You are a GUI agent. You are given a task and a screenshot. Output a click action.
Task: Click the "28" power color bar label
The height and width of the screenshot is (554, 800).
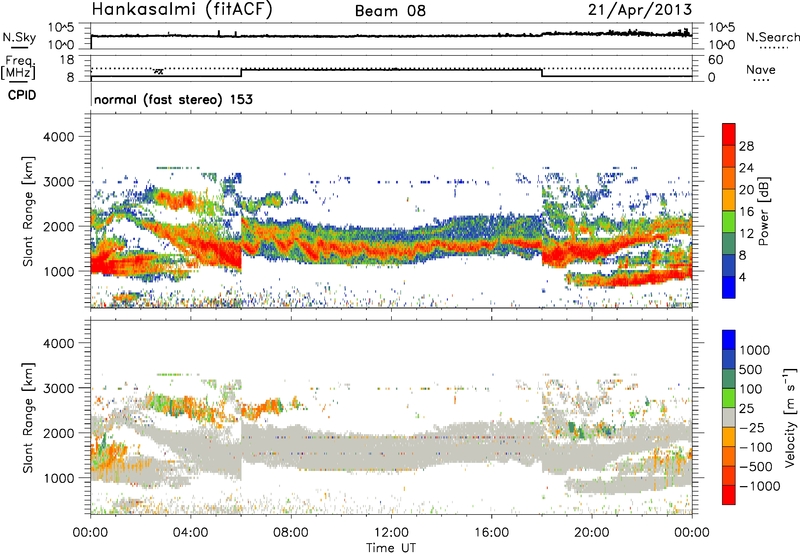[746, 146]
